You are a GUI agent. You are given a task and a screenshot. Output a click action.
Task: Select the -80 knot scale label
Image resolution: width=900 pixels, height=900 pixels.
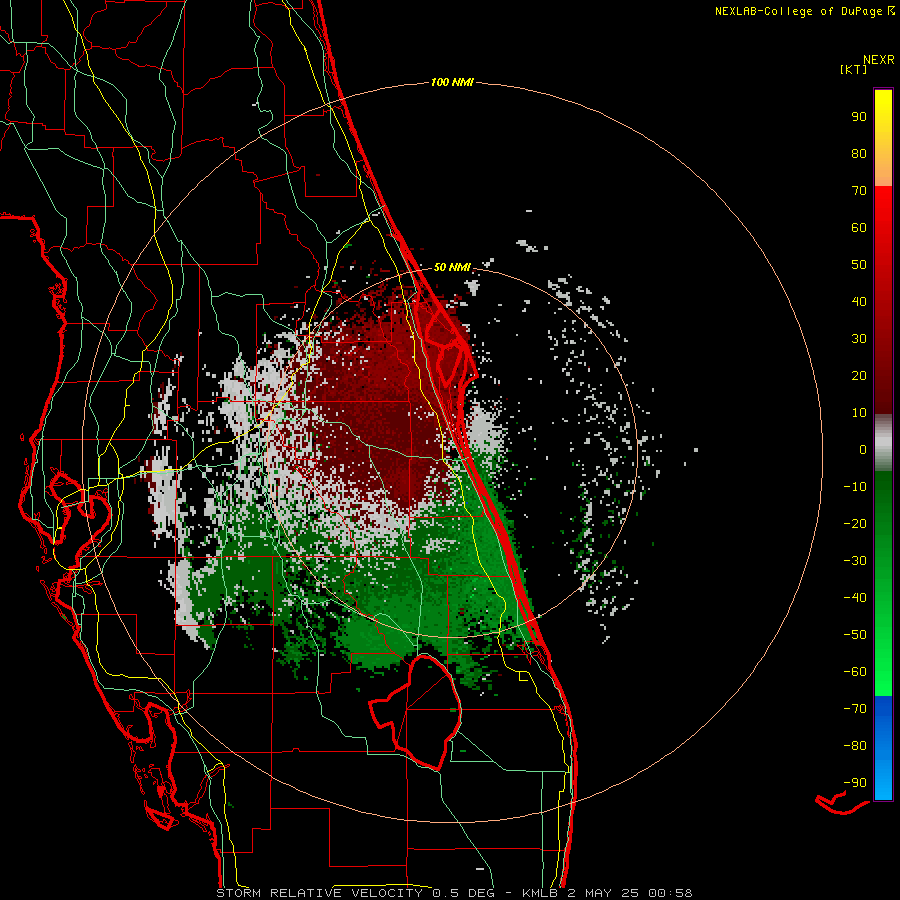pos(855,746)
